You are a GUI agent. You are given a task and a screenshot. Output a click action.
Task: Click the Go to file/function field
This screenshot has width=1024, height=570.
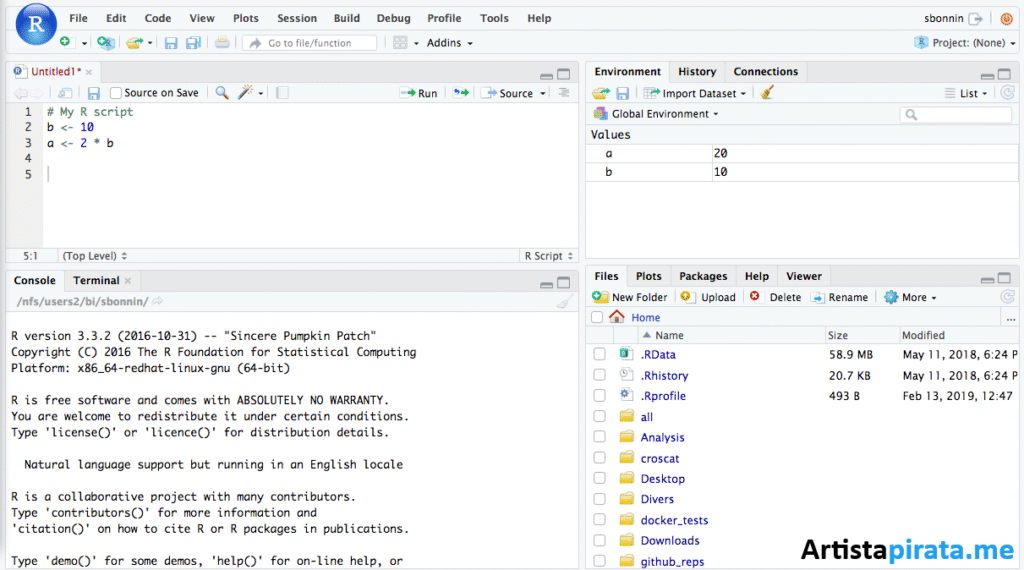pos(310,43)
